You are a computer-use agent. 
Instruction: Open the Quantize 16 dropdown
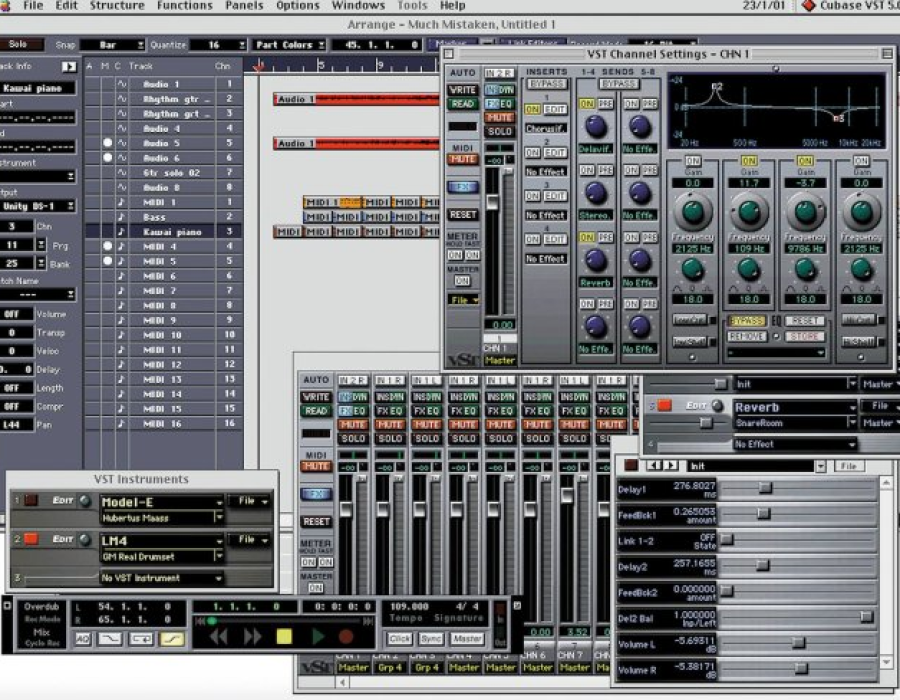[218, 45]
